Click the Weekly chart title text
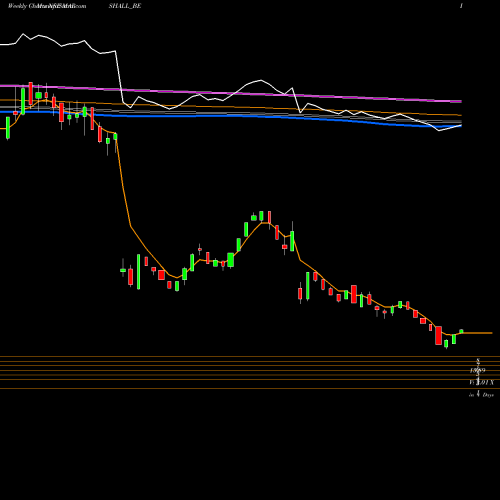Viewport: 500px width, 500px height. pyautogui.click(x=47, y=6)
